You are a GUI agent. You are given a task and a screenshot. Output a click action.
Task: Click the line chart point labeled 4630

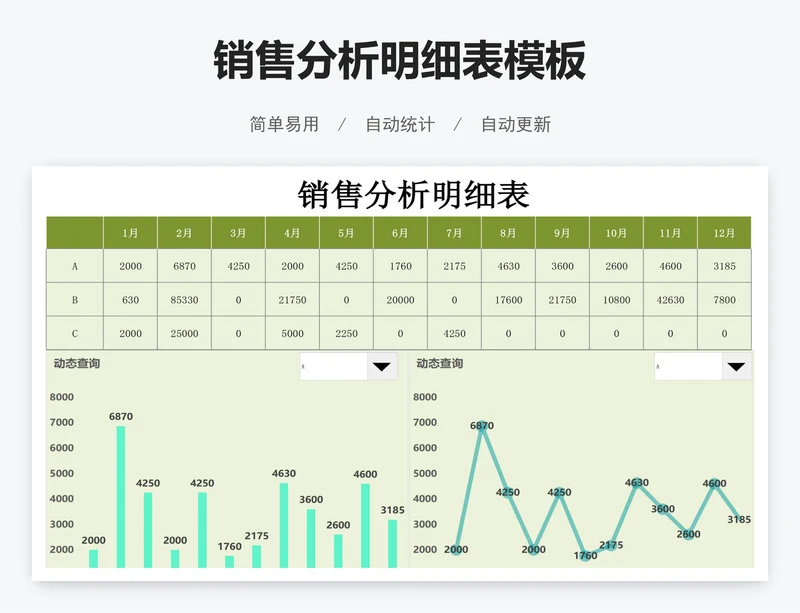point(637,482)
